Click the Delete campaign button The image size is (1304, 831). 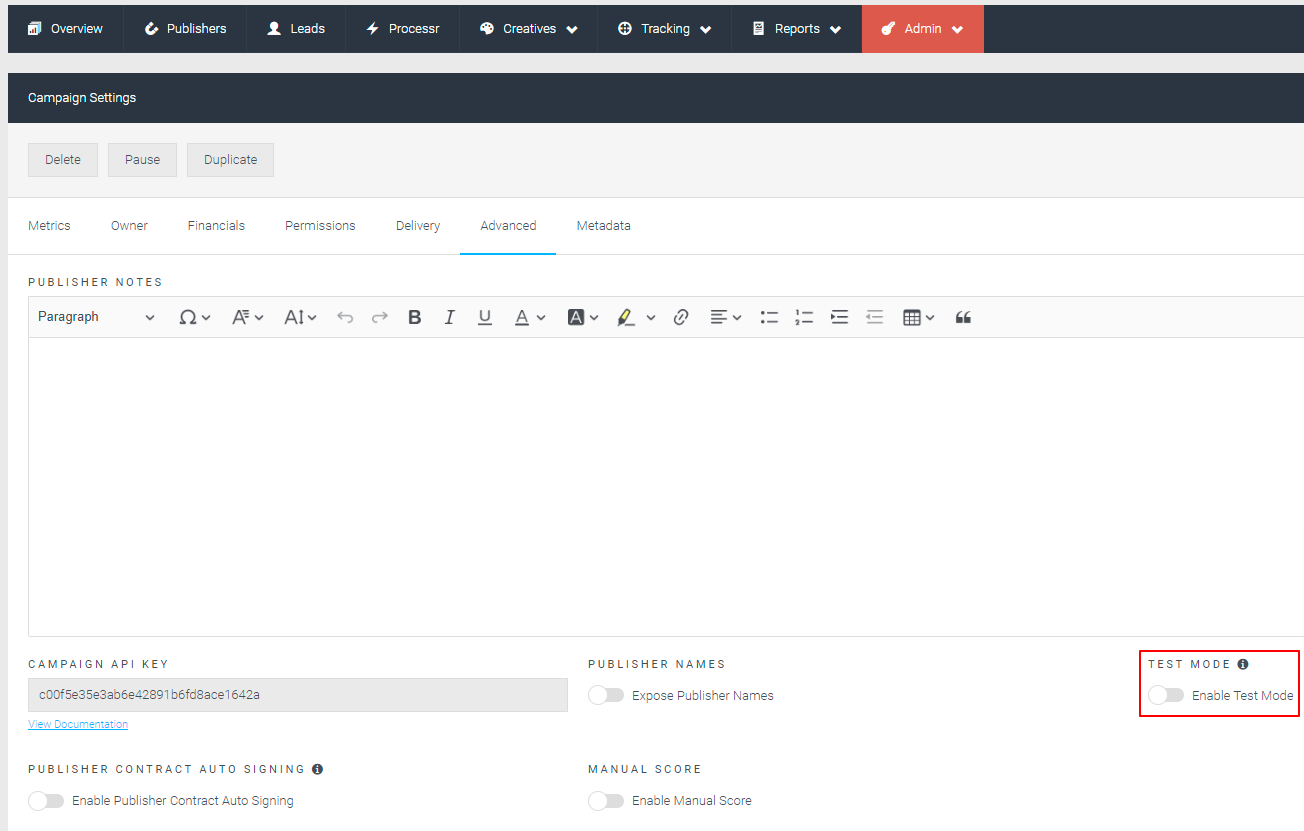(x=63, y=160)
